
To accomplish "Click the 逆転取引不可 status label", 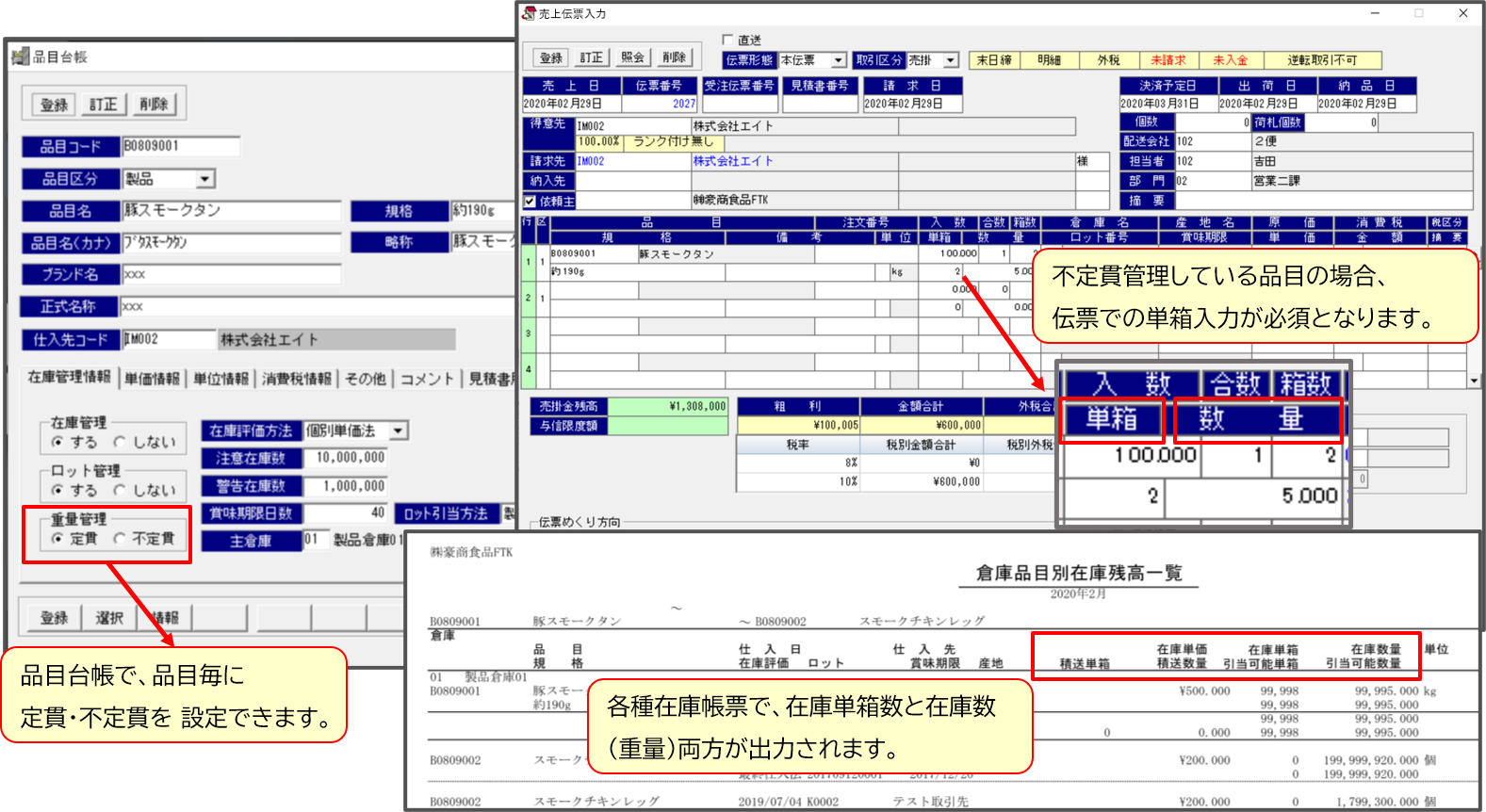I will coord(1322,60).
